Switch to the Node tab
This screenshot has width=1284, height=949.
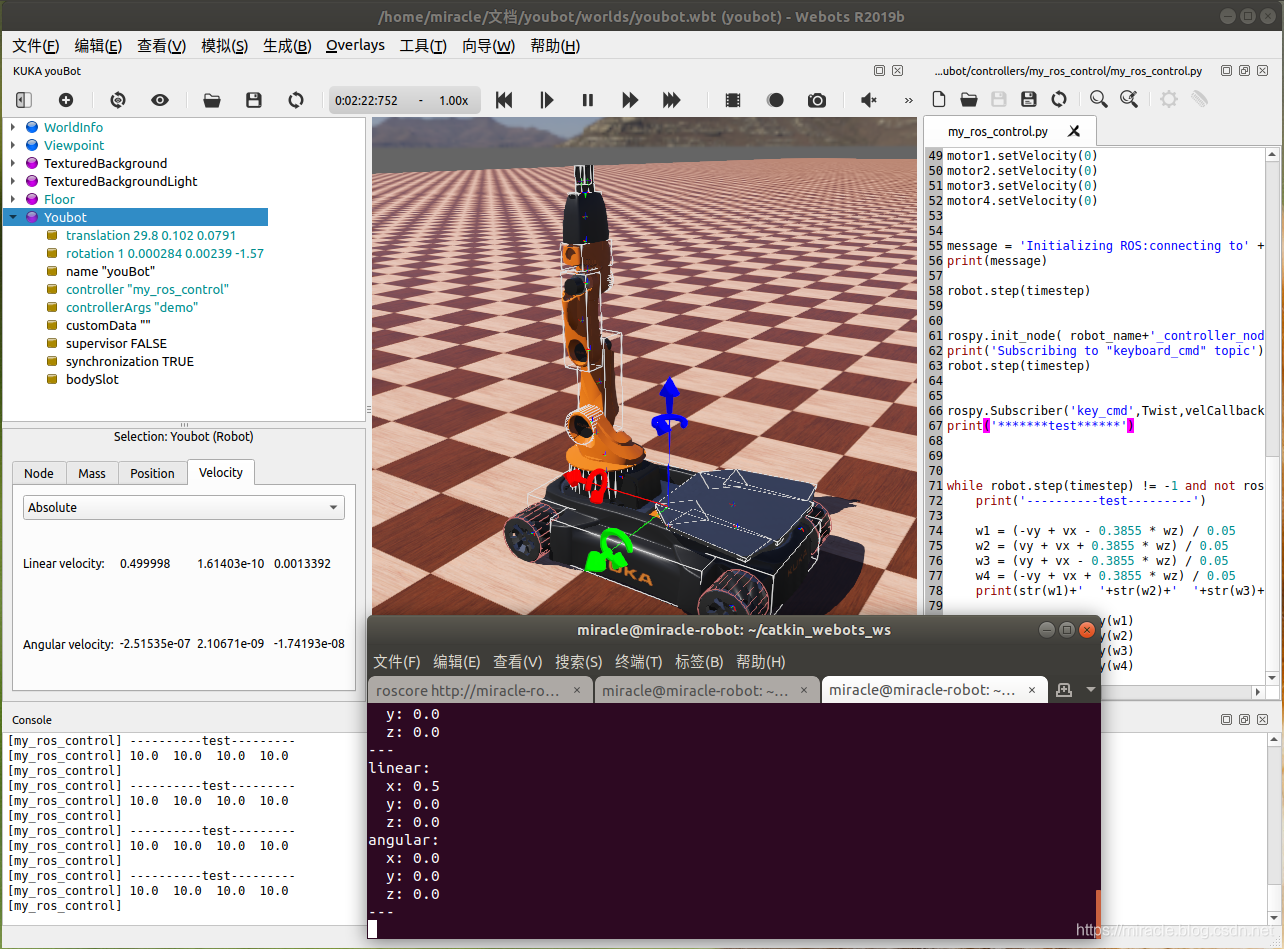(x=39, y=473)
